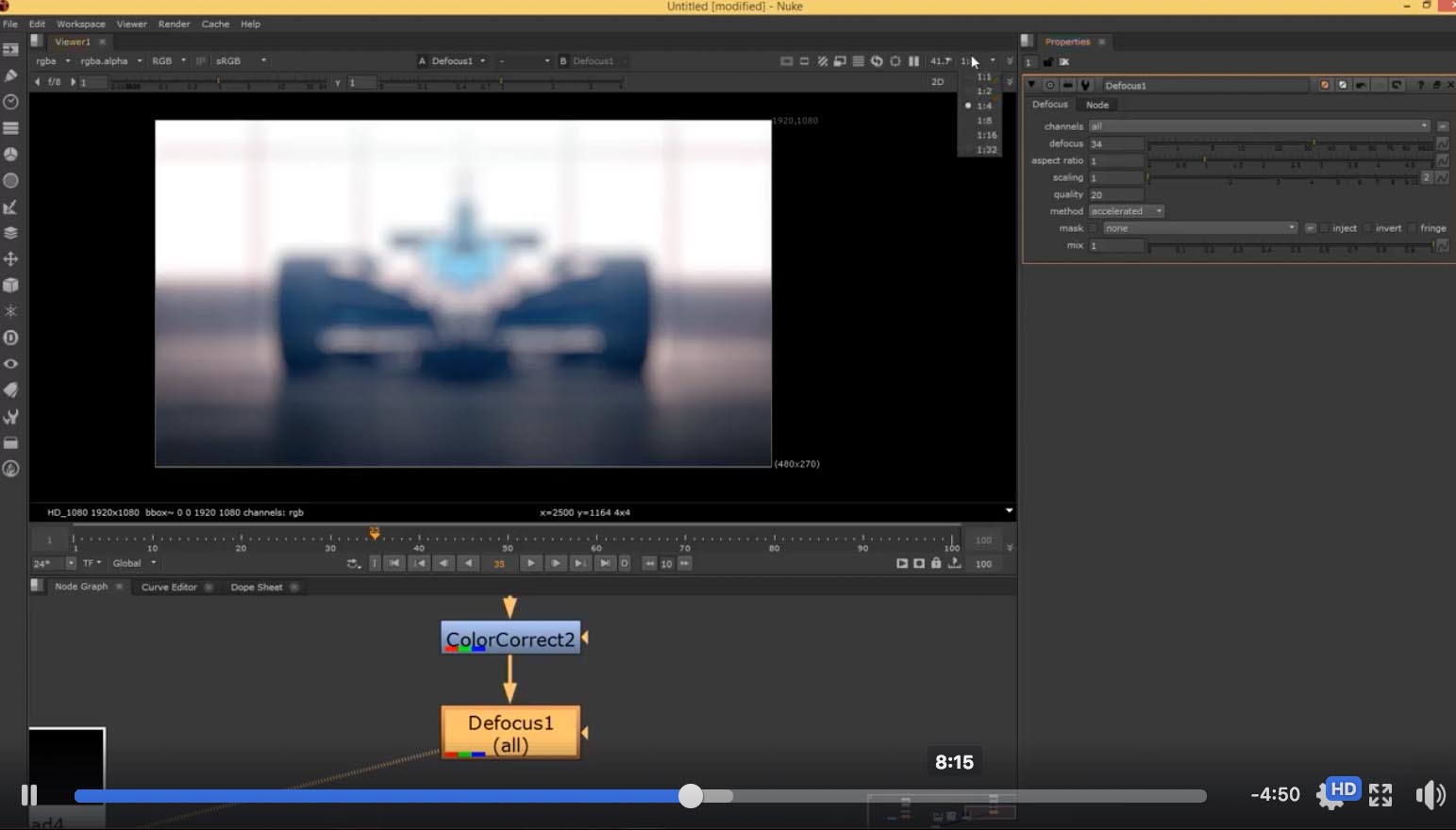Open the method accelerated dropdown
This screenshot has height=830, width=1456.
click(1127, 211)
